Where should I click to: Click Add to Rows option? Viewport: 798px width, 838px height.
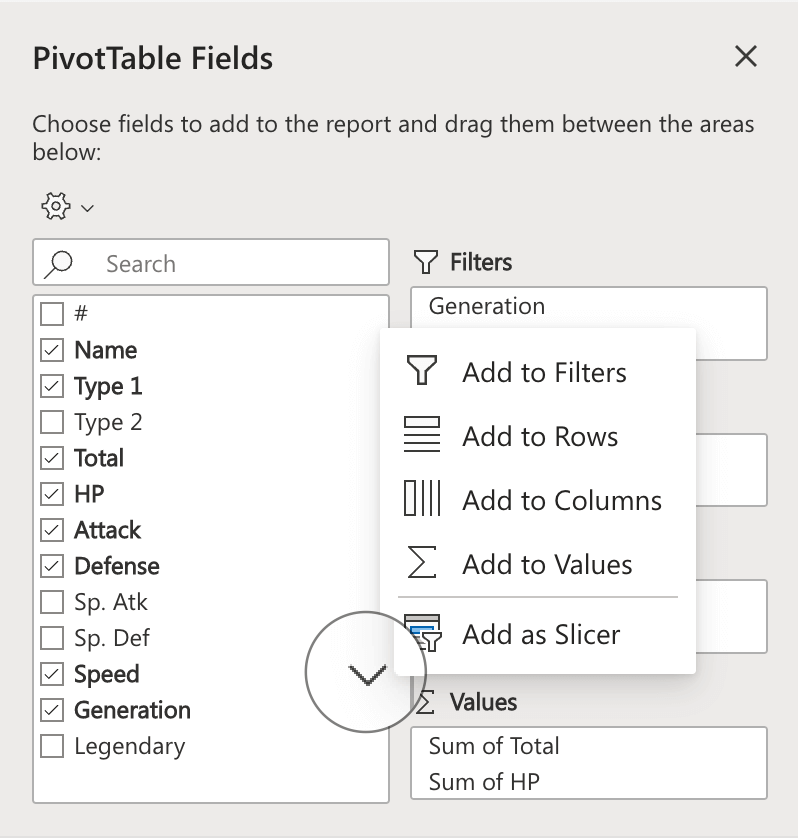[540, 436]
